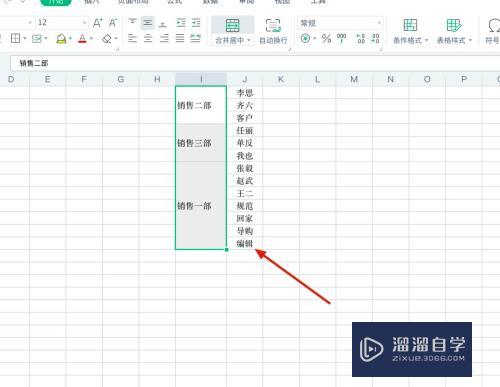Expand the borders dropdown arrow

(25, 39)
